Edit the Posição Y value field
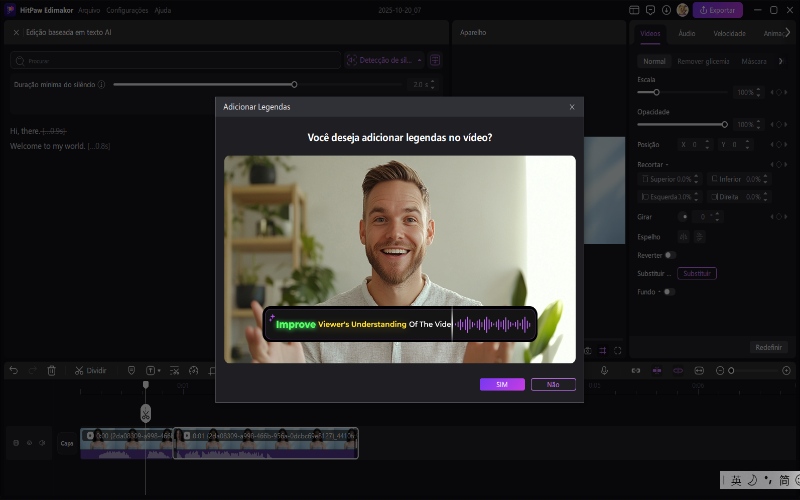 [735, 145]
